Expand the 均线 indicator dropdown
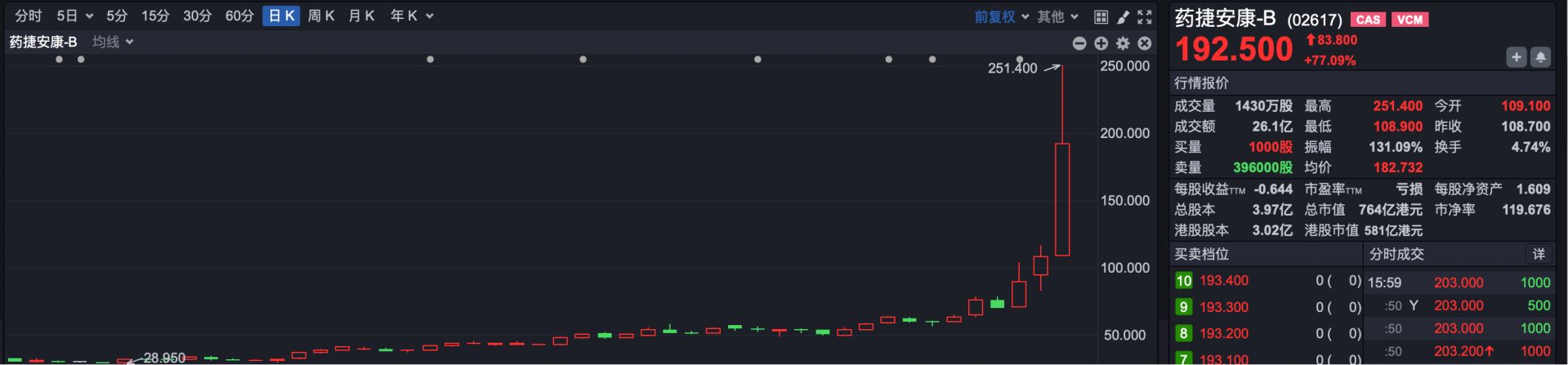Image resolution: width=1568 pixels, height=365 pixels. [113, 42]
